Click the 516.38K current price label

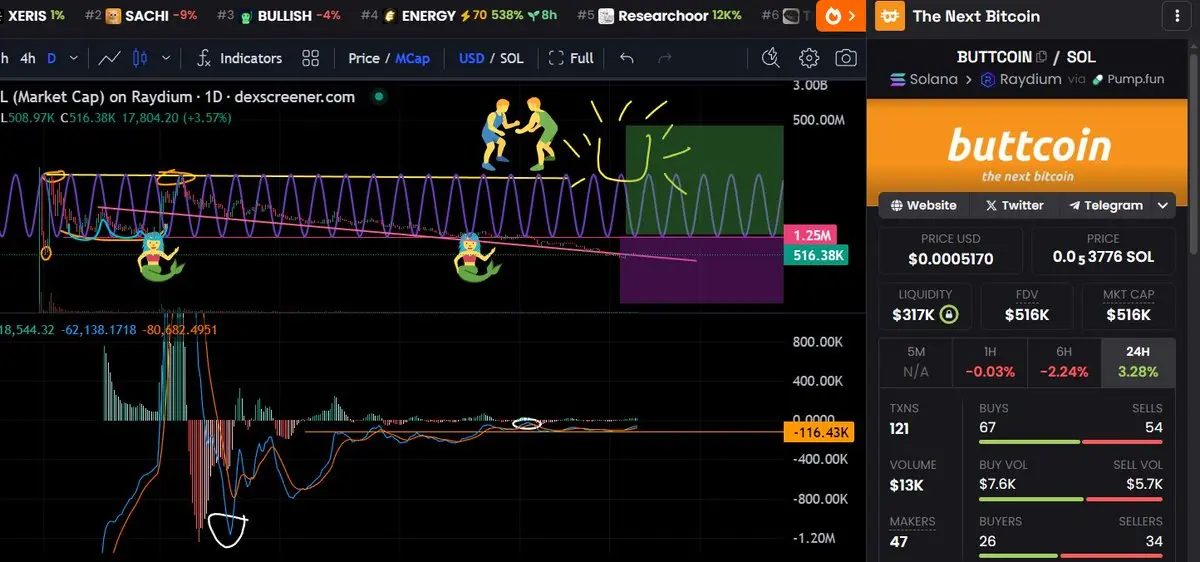(x=818, y=256)
